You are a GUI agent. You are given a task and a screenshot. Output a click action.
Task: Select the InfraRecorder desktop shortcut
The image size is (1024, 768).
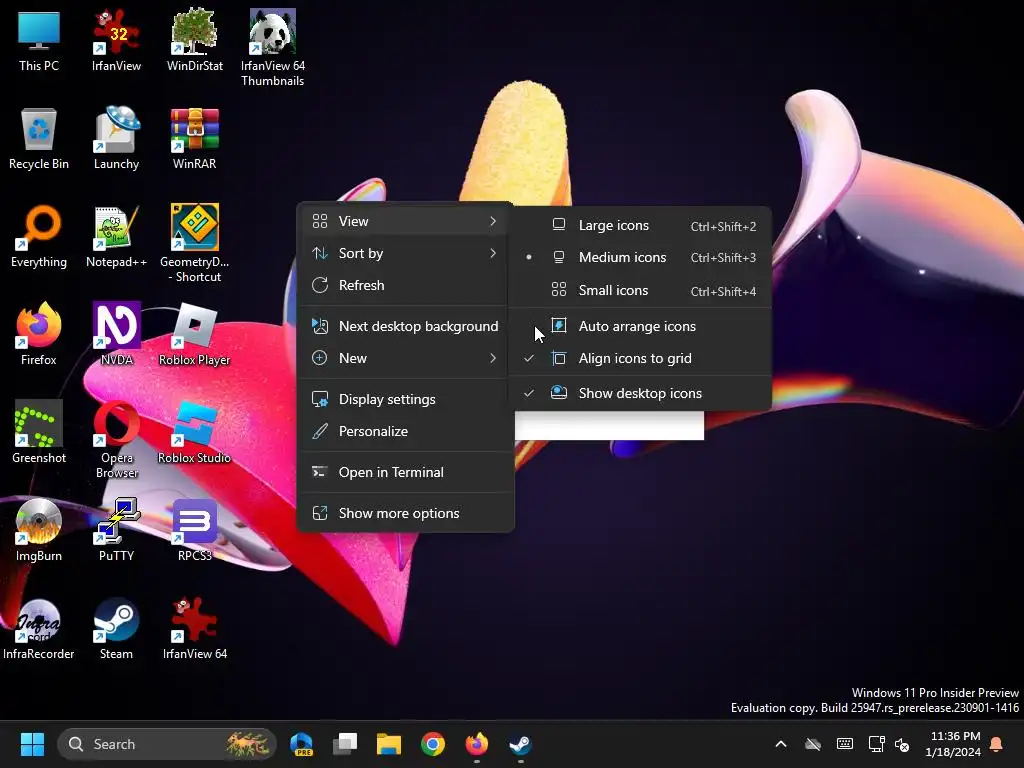39,628
